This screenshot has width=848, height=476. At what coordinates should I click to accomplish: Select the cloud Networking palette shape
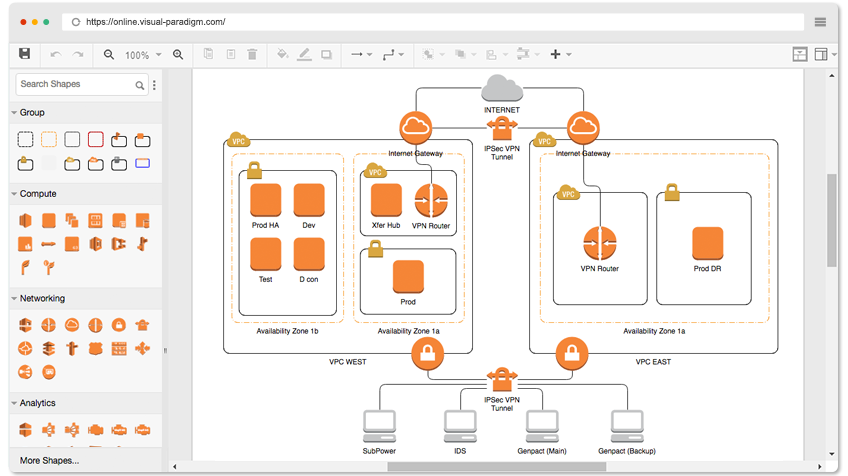tap(72, 325)
